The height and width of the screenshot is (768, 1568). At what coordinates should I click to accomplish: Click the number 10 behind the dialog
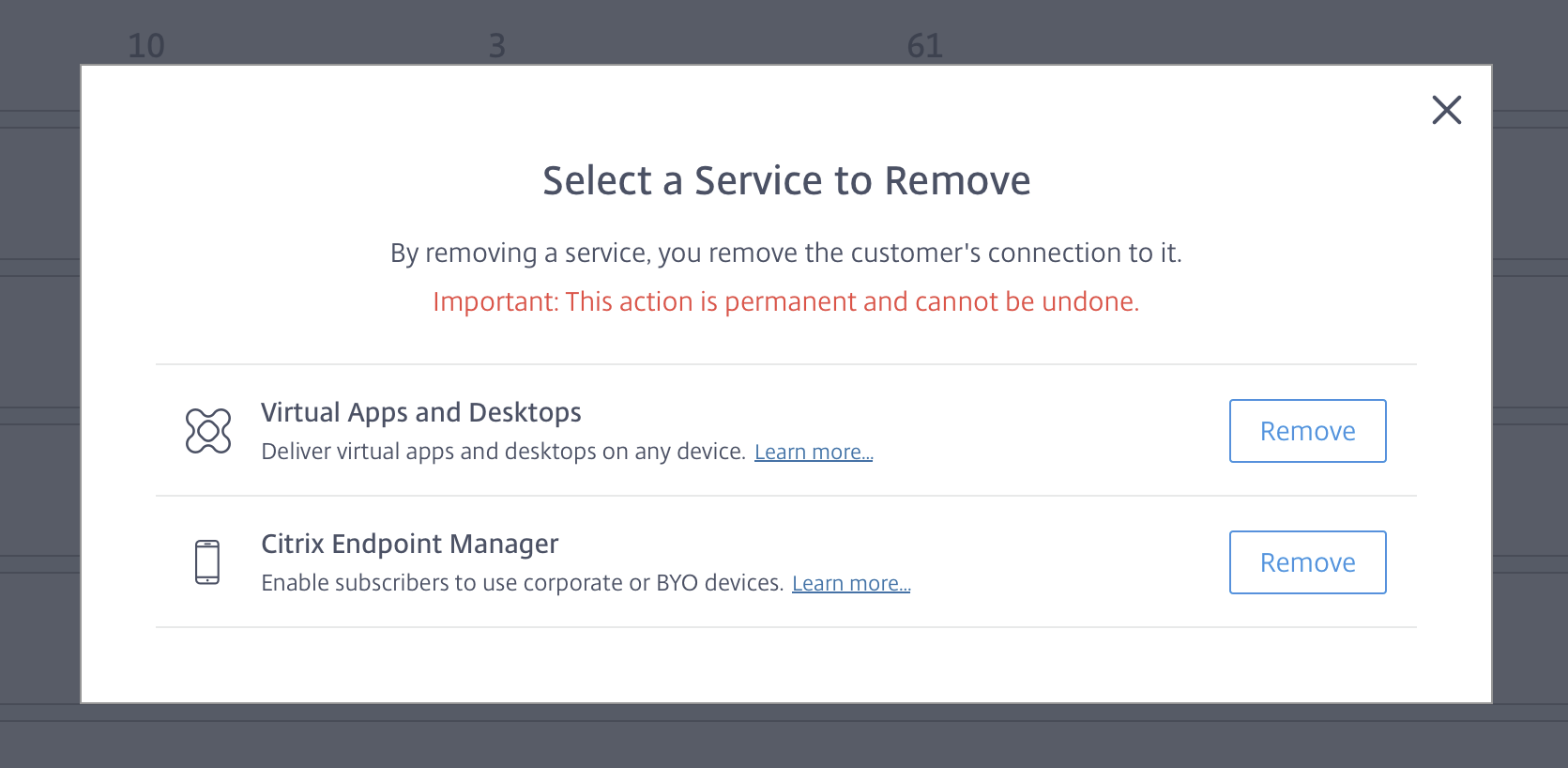[x=145, y=45]
